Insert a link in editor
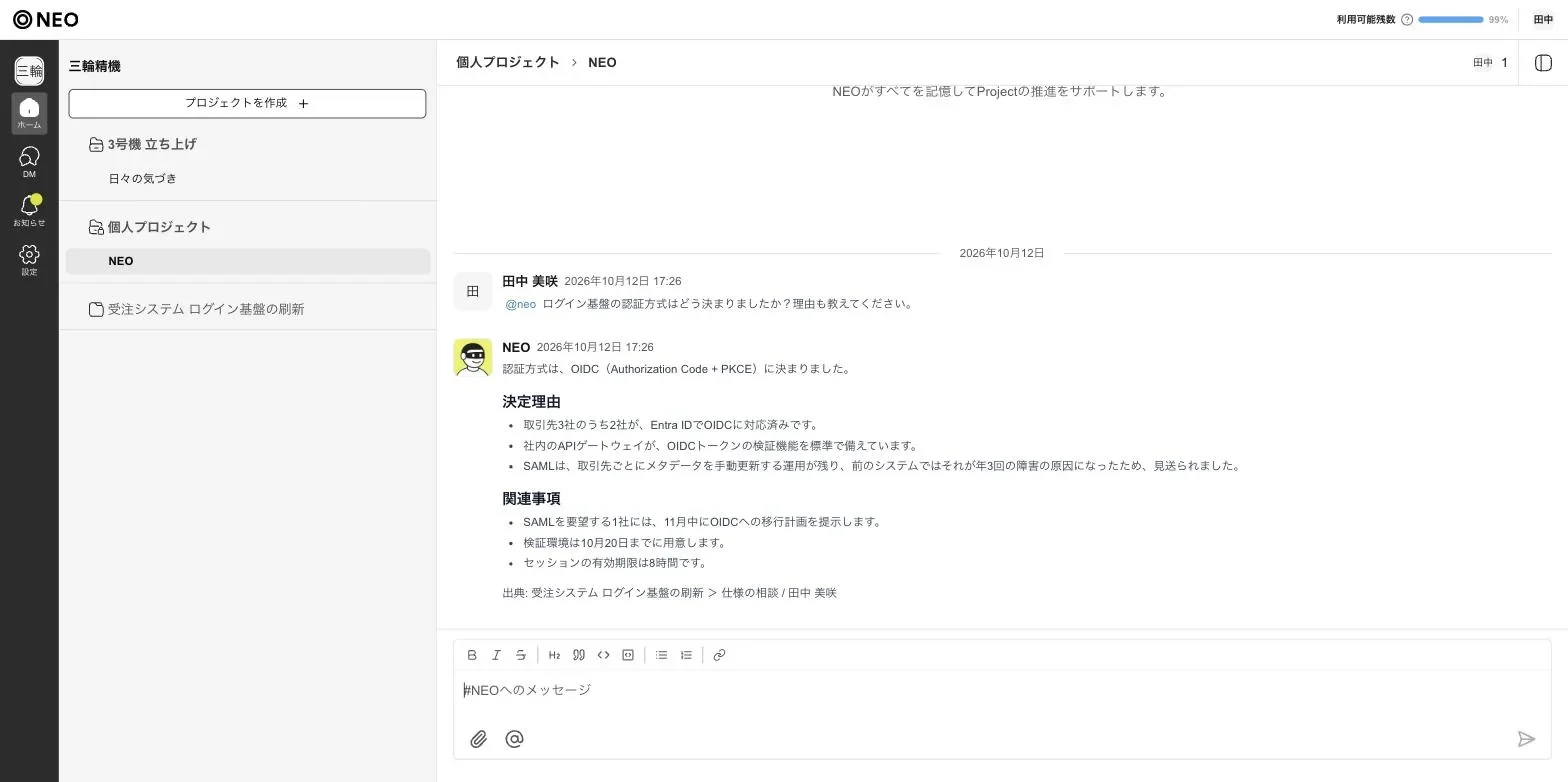This screenshot has width=1568, height=782. pyautogui.click(x=719, y=655)
